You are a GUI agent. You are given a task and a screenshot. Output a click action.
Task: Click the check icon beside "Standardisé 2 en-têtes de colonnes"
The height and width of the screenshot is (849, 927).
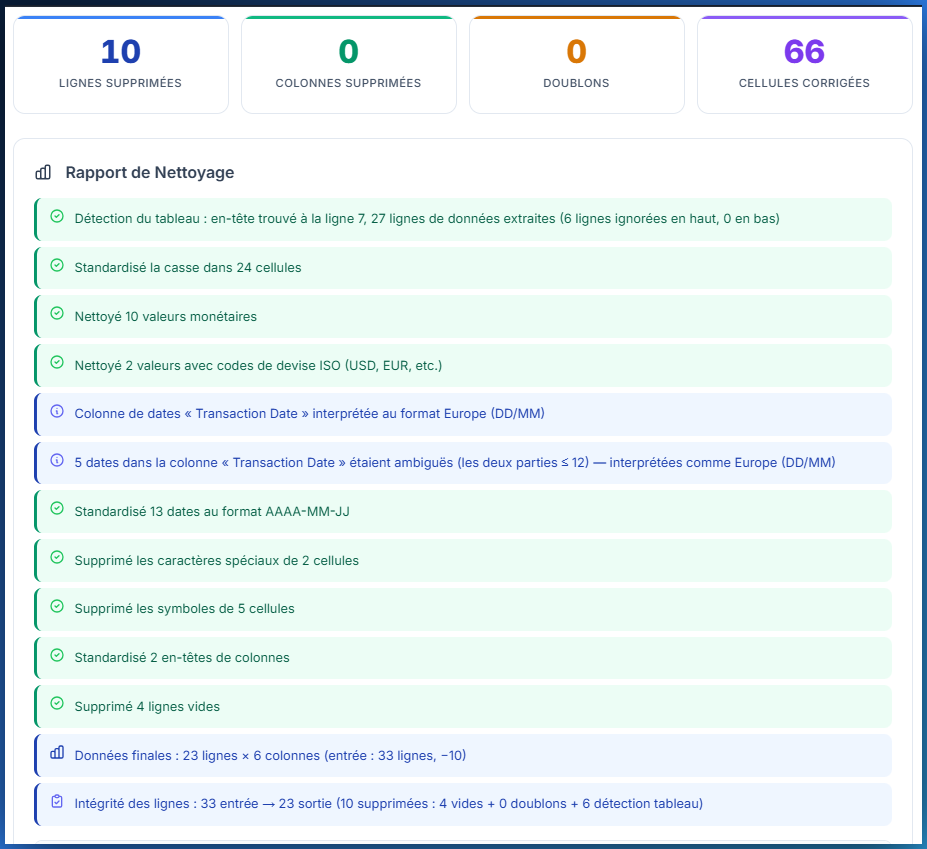(57, 658)
